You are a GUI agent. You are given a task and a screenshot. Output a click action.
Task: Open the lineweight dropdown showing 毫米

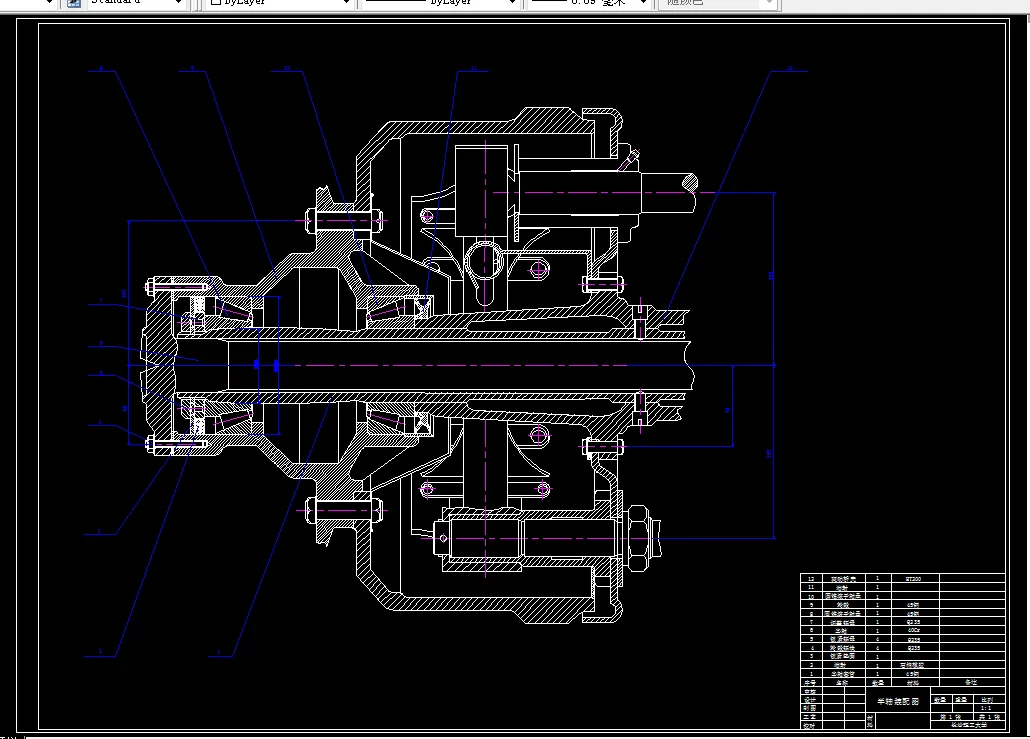click(x=589, y=3)
